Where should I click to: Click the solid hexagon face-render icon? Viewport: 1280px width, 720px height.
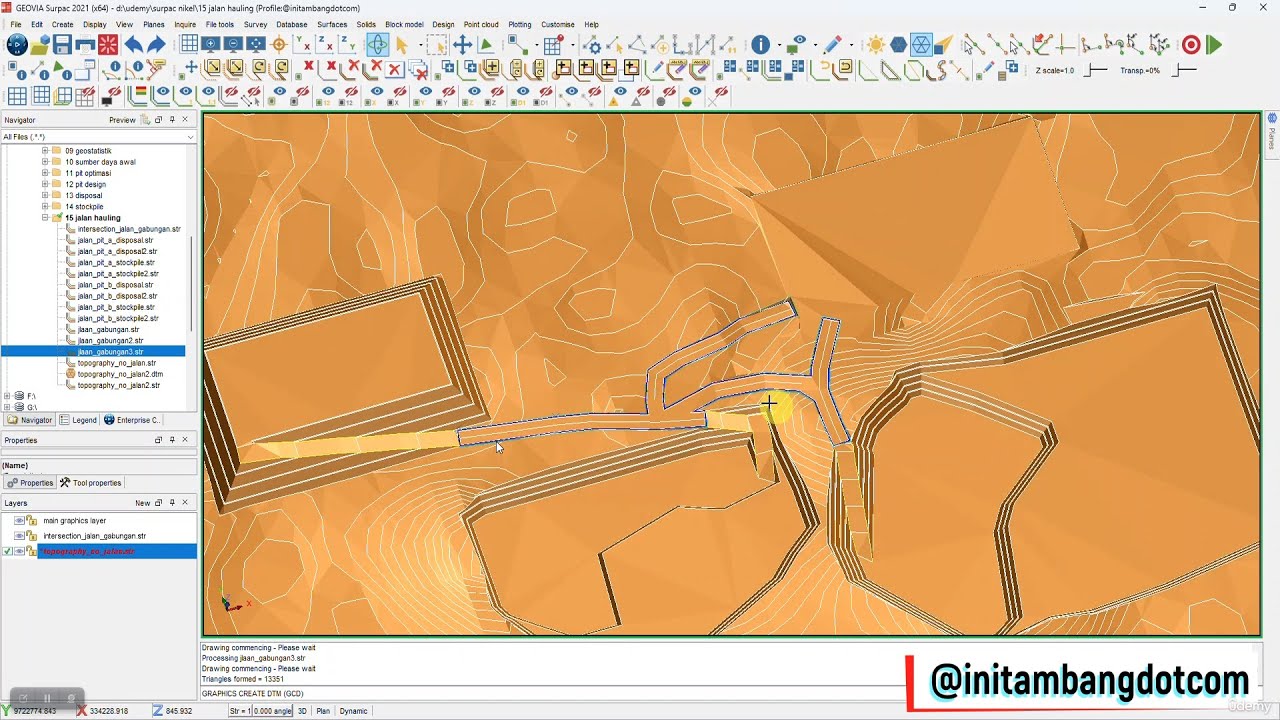[x=899, y=45]
